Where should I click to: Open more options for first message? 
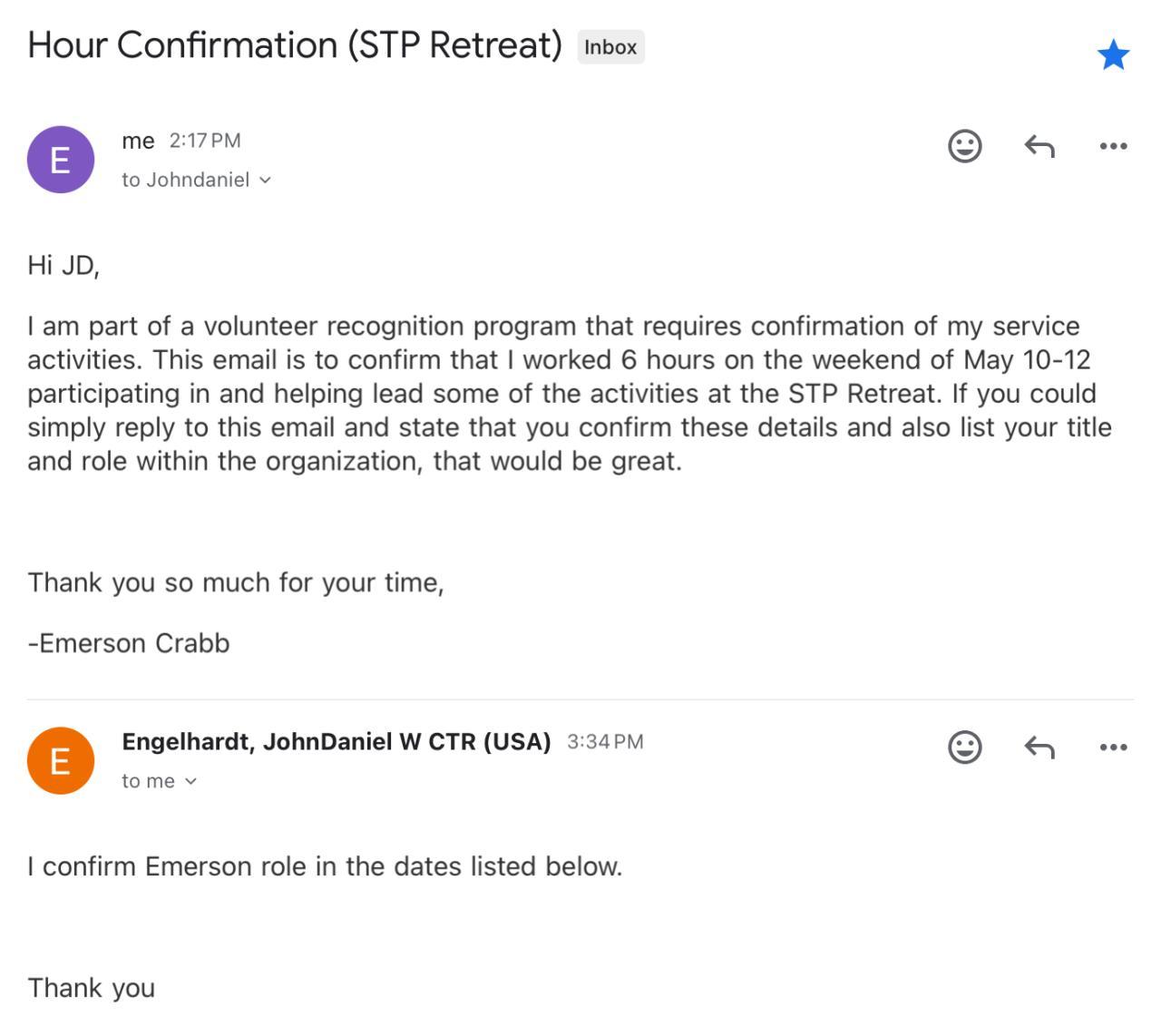click(1113, 146)
